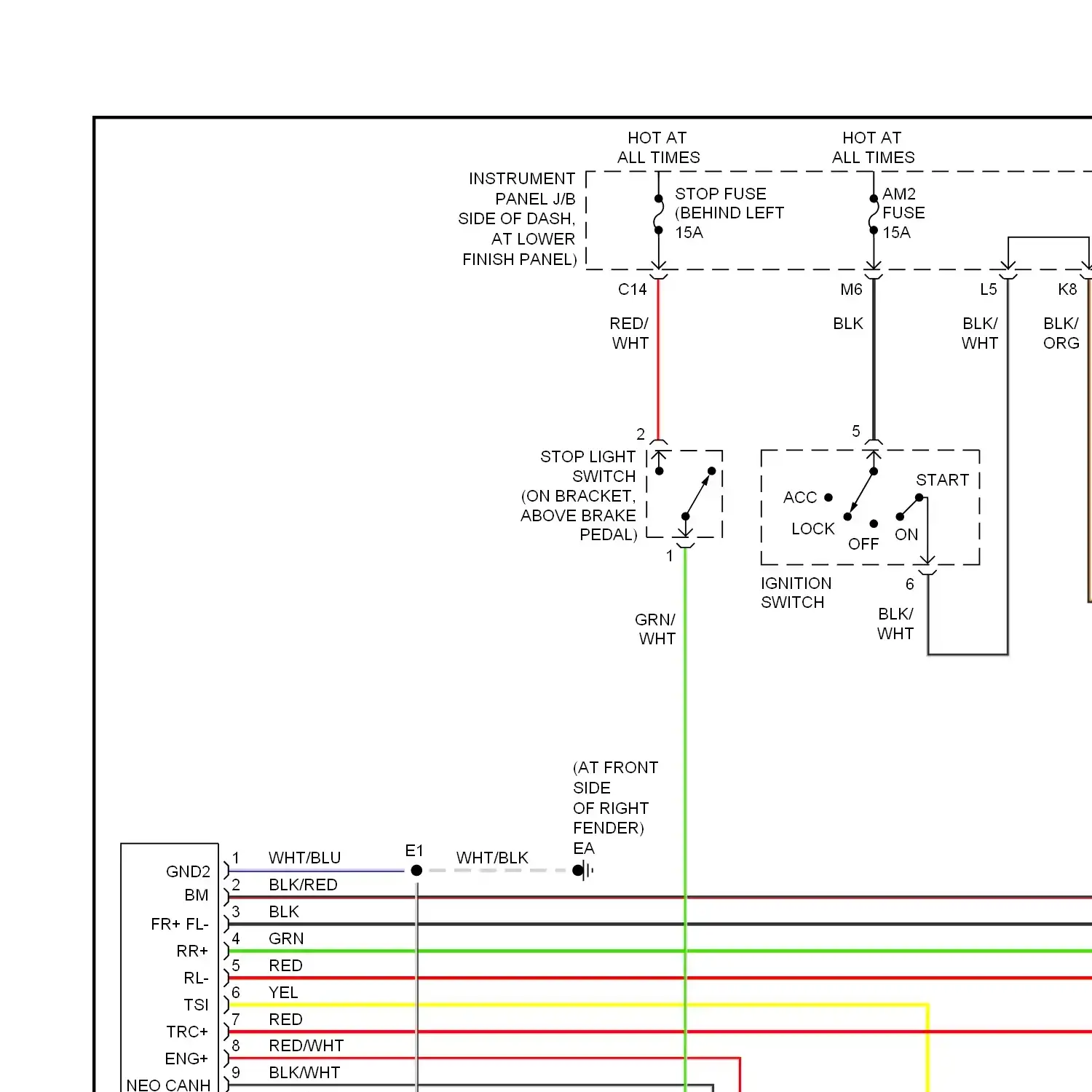Click RED/WHT wire label below C14

point(629,333)
